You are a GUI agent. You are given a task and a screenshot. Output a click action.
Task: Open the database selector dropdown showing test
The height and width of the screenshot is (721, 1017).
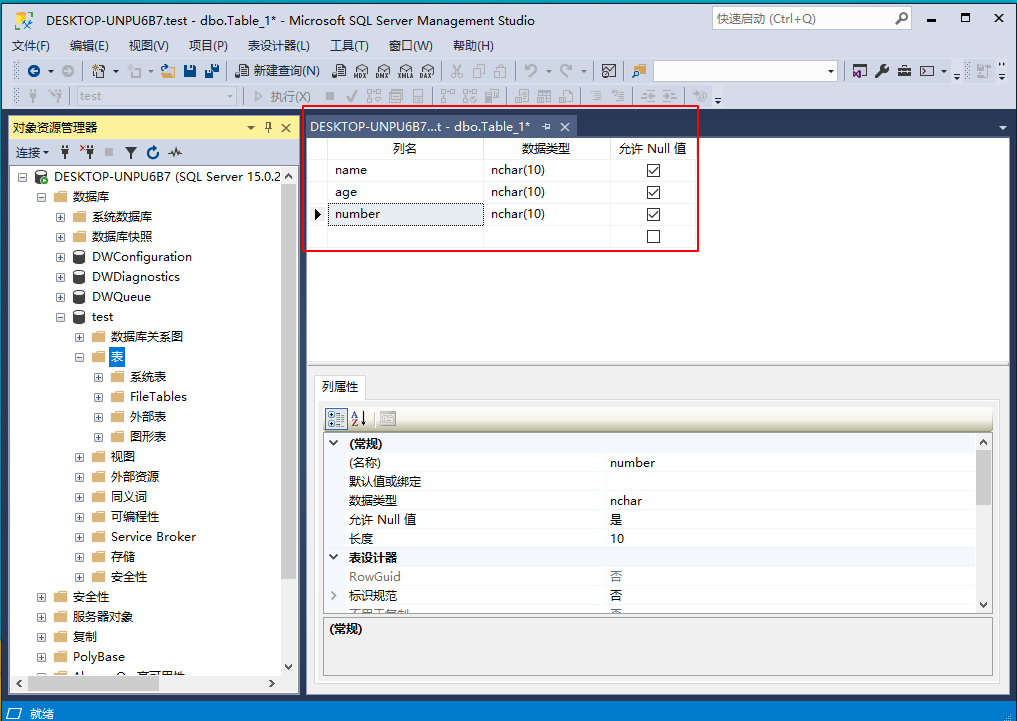tap(228, 95)
